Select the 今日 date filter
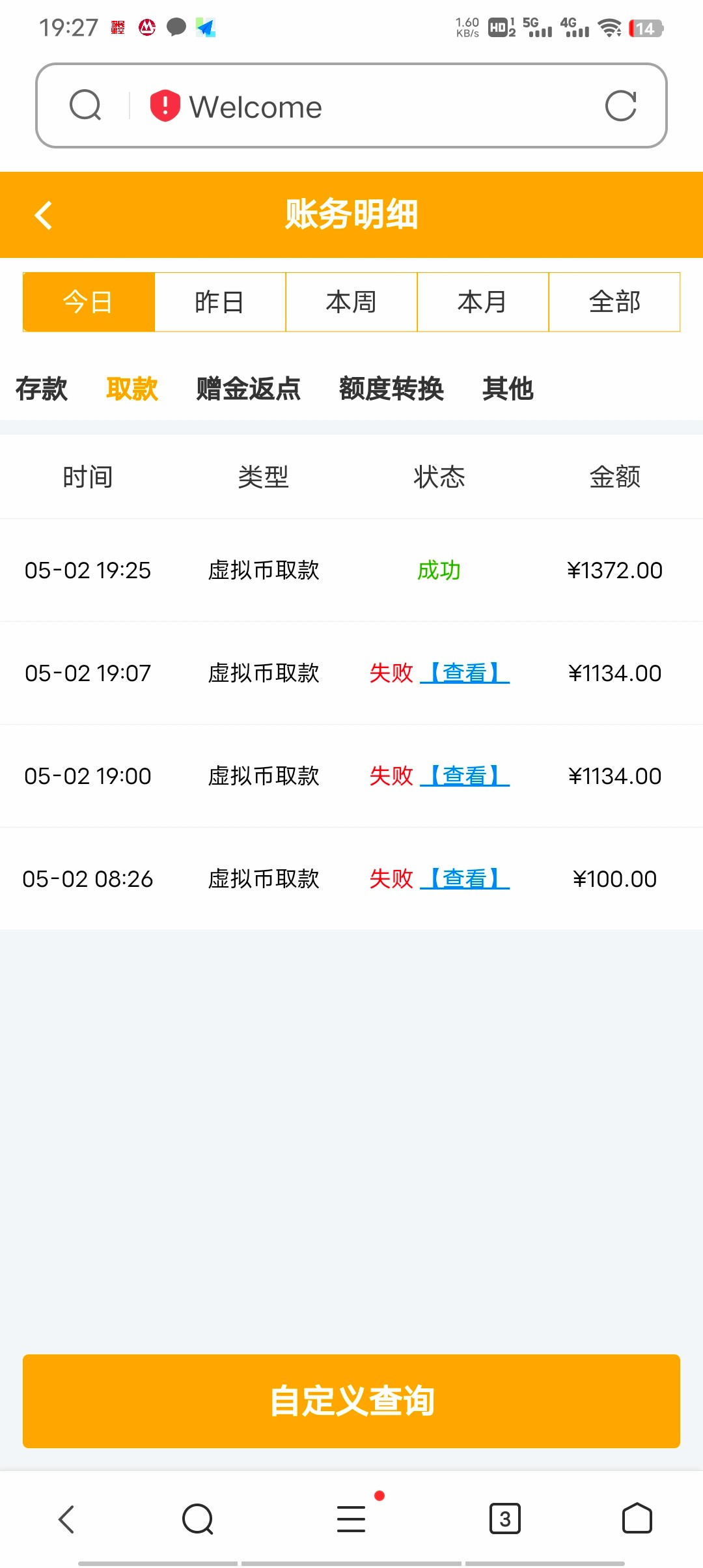The image size is (703, 1568). [89, 302]
